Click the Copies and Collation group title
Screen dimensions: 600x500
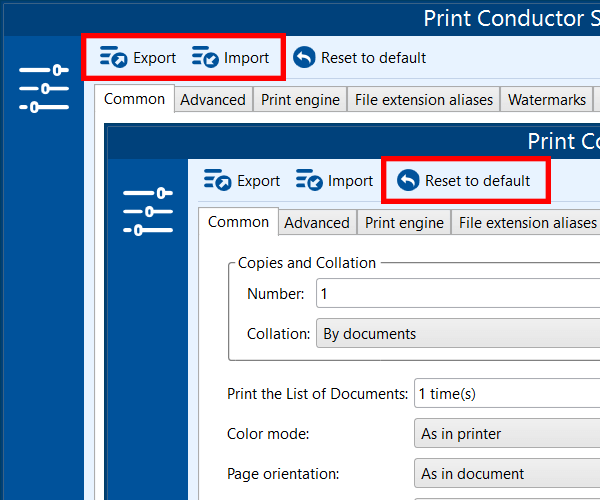coord(307,263)
